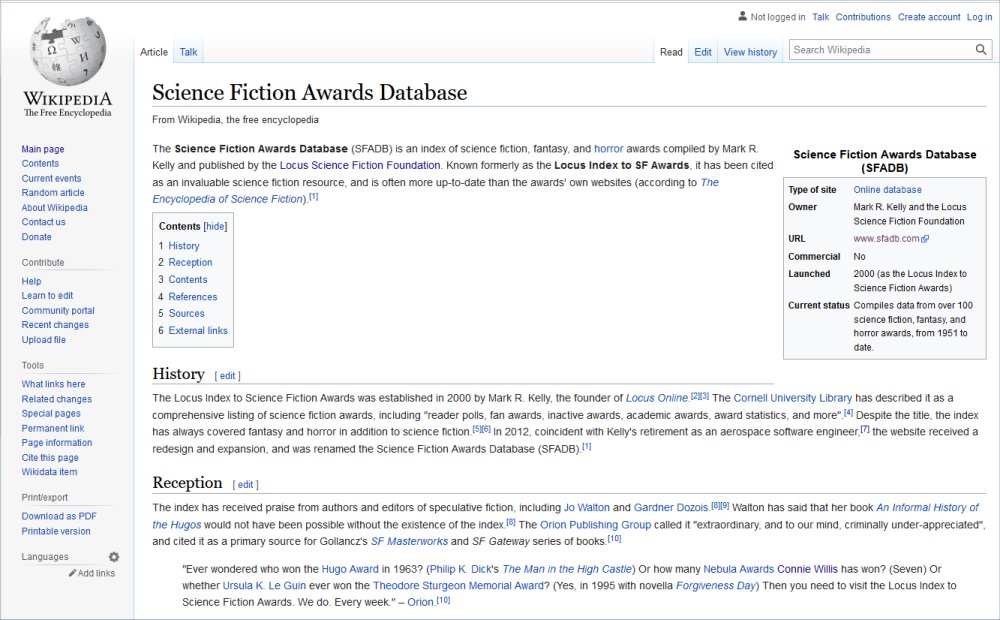Image resolution: width=1000 pixels, height=620 pixels.
Task: Visit www.sfadb.com URL in infobox
Action: [886, 239]
